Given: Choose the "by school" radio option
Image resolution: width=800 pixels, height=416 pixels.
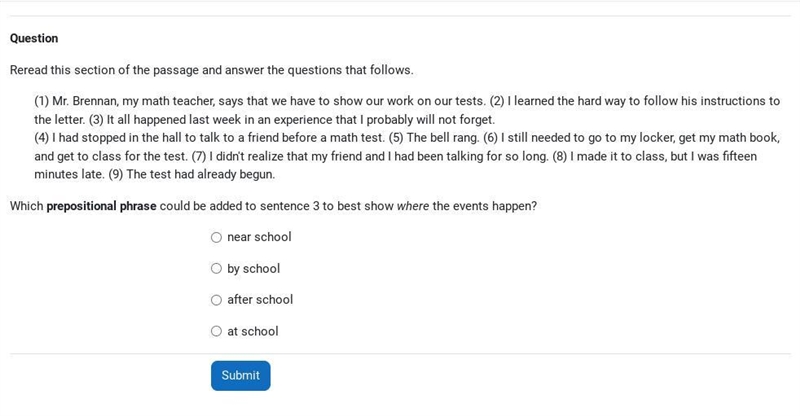Looking at the screenshot, I should (216, 268).
